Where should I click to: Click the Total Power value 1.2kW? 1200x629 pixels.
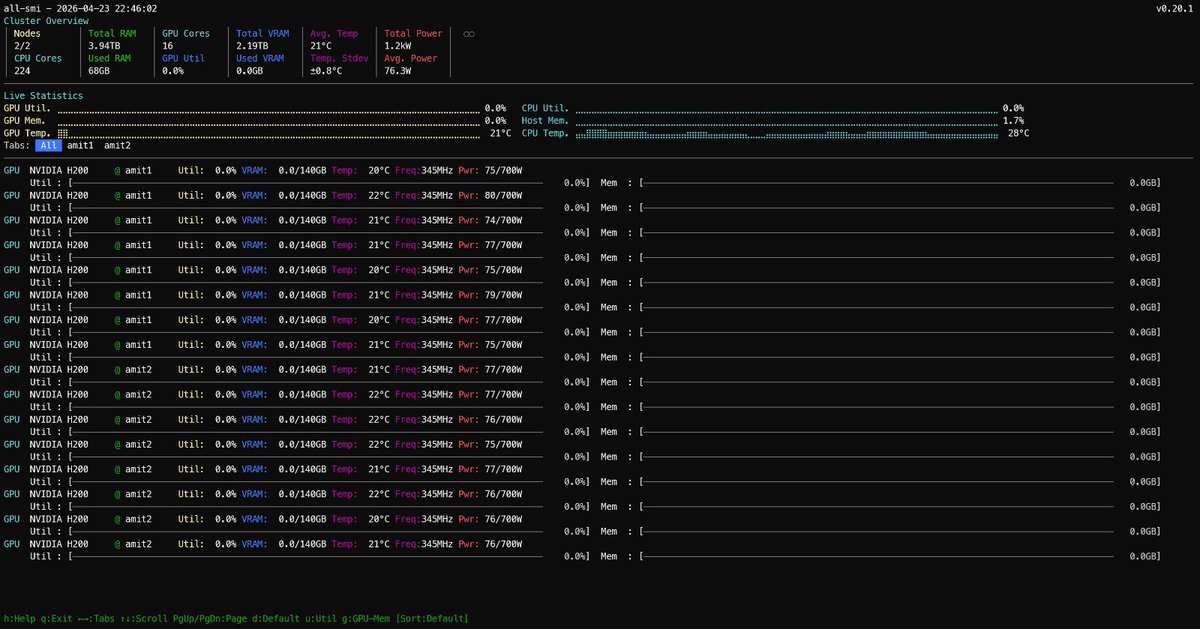click(x=398, y=46)
